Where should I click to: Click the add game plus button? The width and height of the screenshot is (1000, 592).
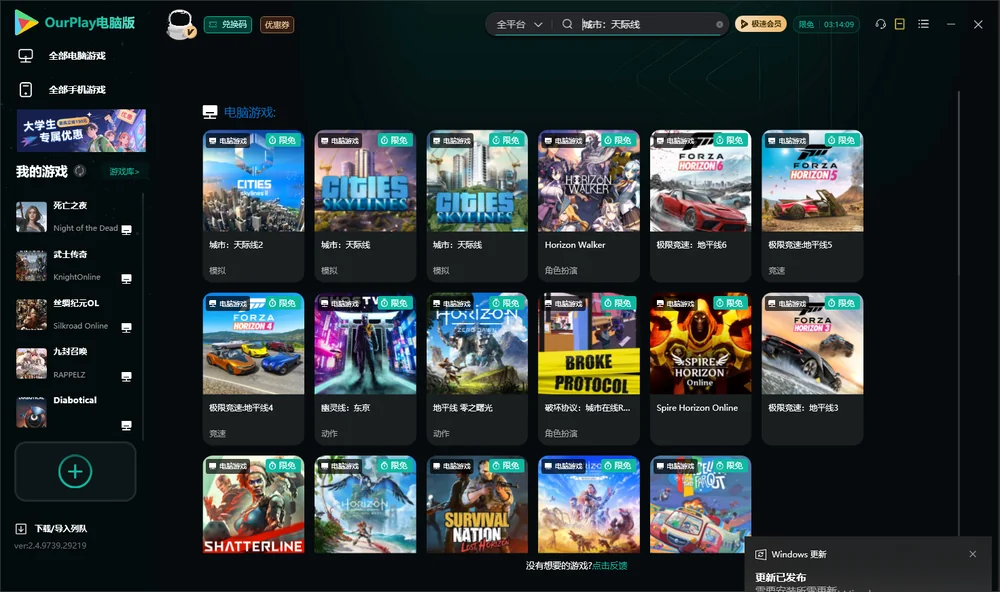coord(75,471)
